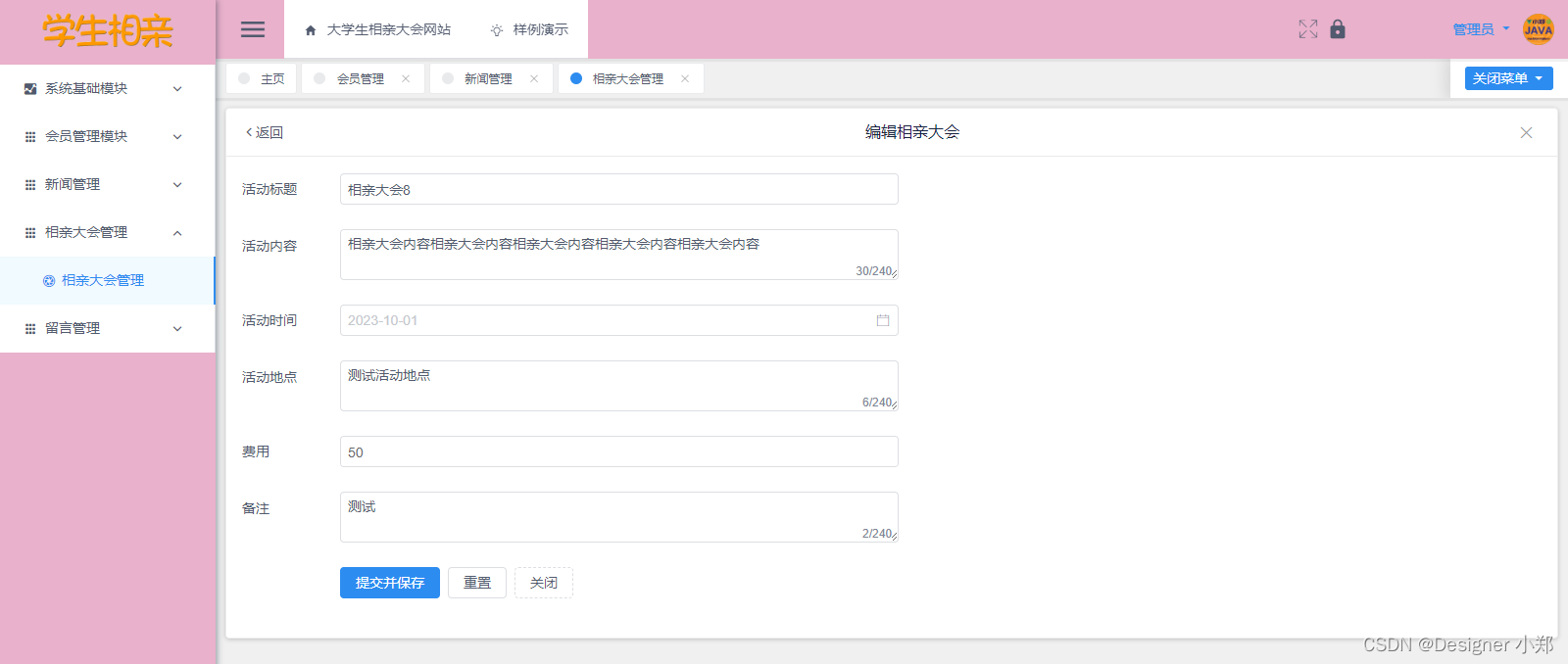Image resolution: width=1568 pixels, height=664 pixels.
Task: Click the circular icon beside 相亲大会管理 submenu
Action: [49, 281]
